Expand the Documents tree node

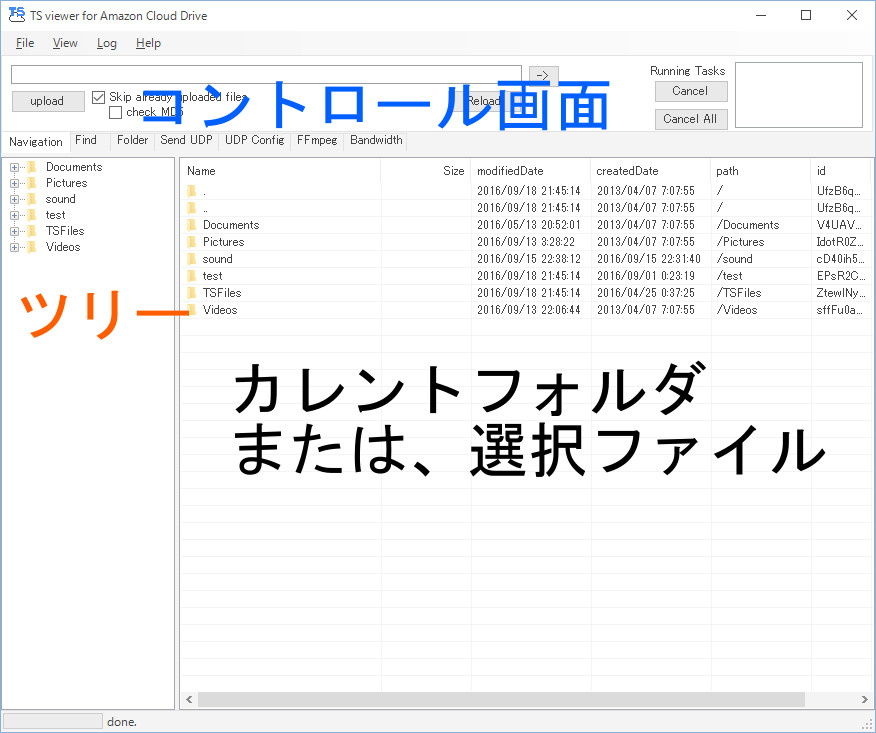coord(14,167)
